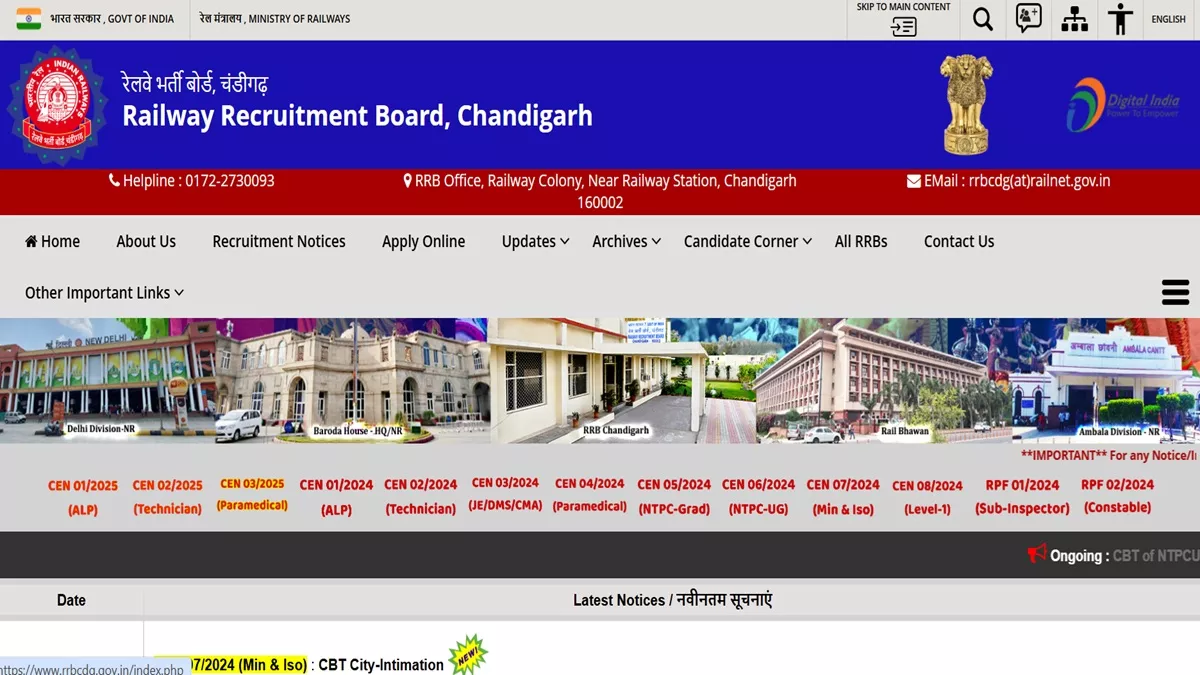This screenshot has width=1200, height=675.
Task: Open CEN 06/2024 (NTPC-UG) link
Action: click(x=759, y=497)
